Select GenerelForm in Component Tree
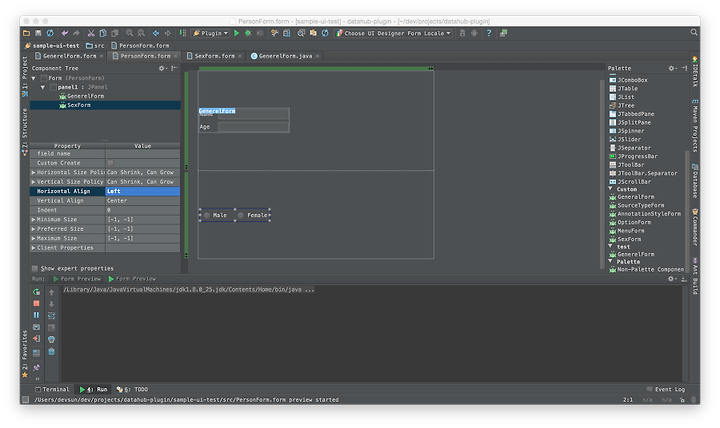This screenshot has width=720, height=428. [82, 96]
